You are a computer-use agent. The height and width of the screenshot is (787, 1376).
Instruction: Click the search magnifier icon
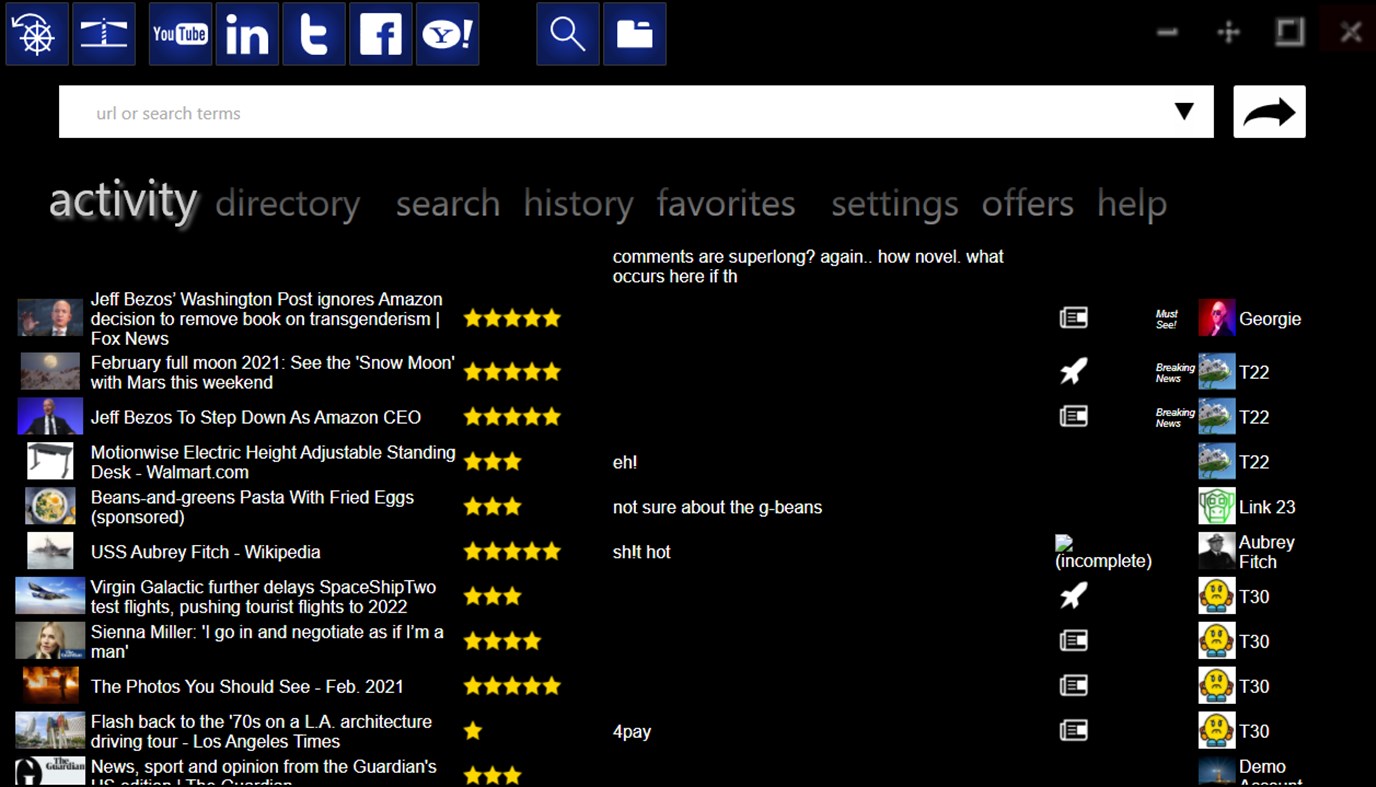567,33
